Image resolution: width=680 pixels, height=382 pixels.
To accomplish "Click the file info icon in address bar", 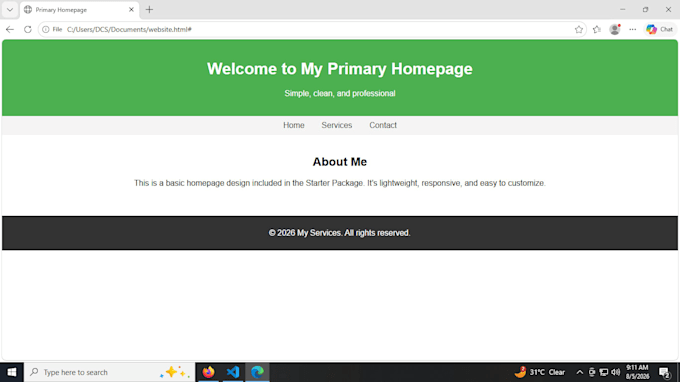I will [46, 29].
